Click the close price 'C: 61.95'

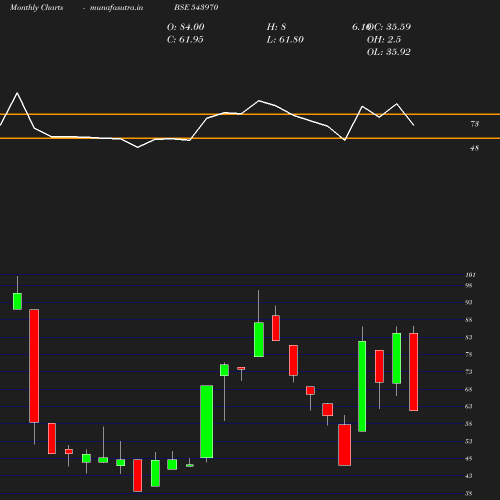185,40
